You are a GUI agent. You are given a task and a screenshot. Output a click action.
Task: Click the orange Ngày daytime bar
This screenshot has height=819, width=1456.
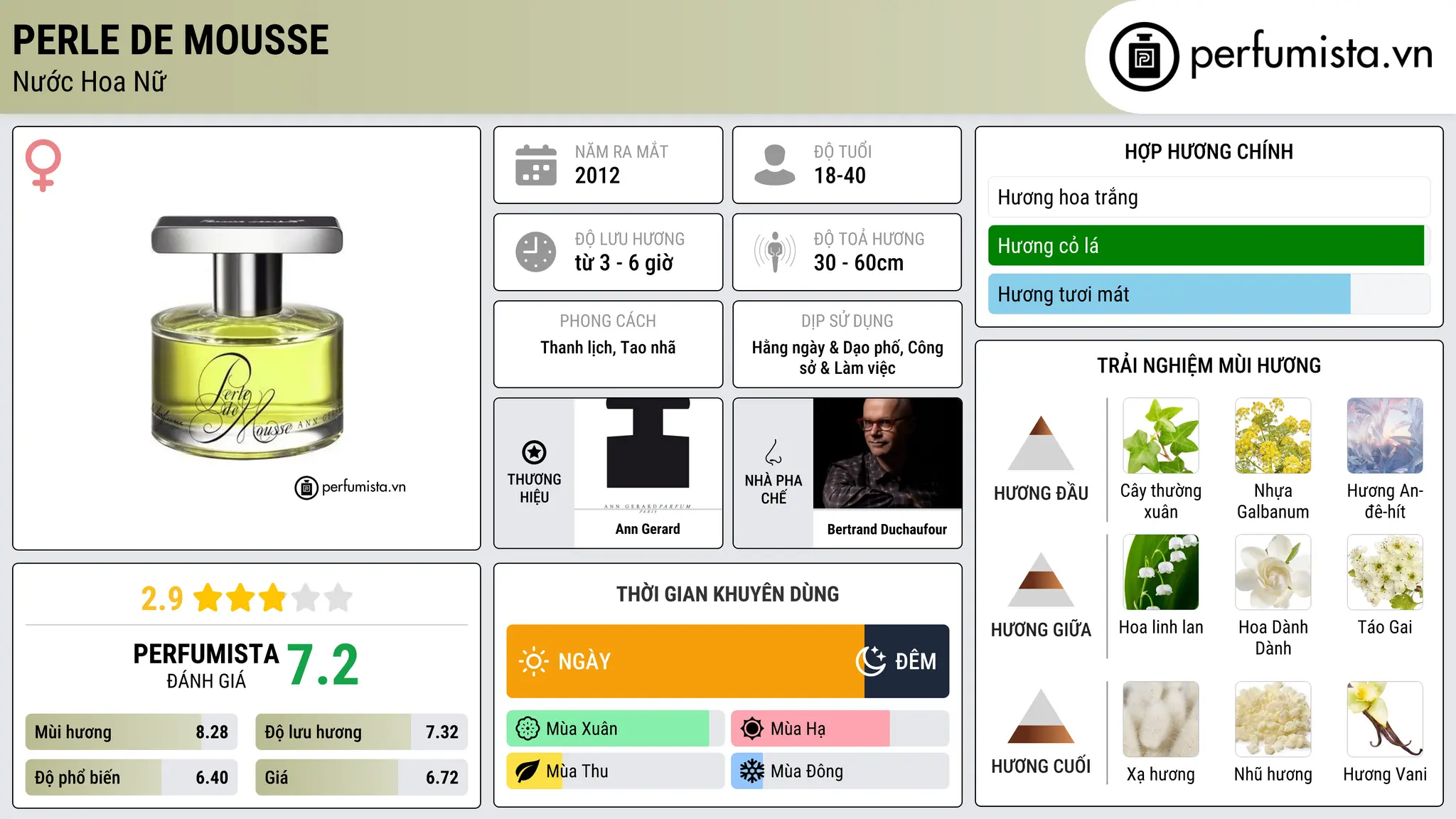pyautogui.click(x=685, y=661)
